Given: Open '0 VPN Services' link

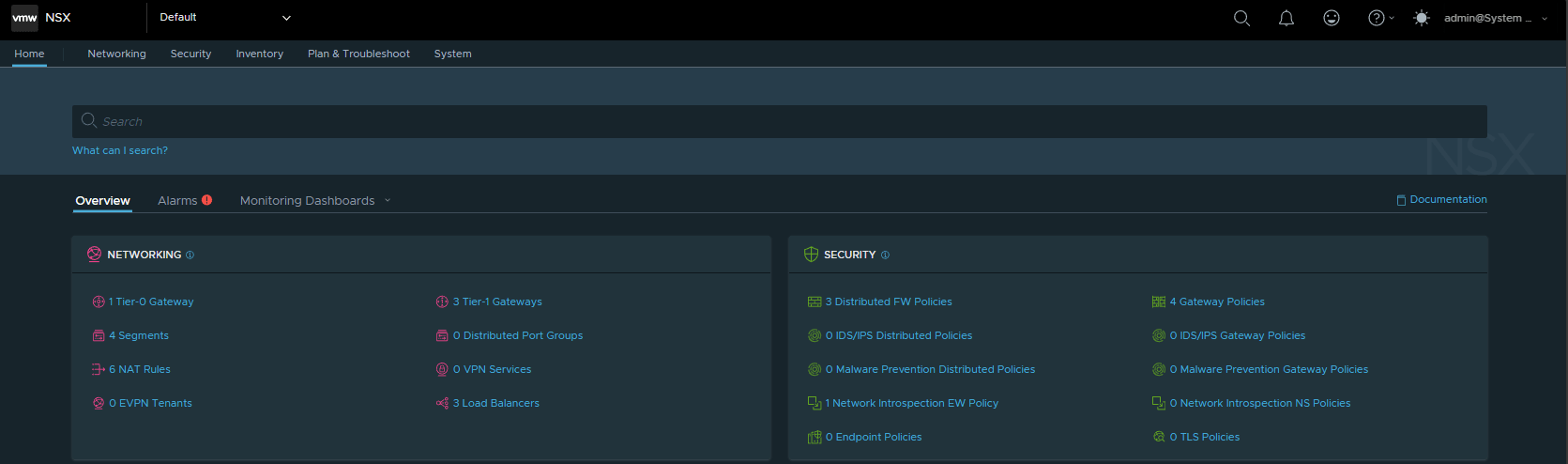Looking at the screenshot, I should pos(492,369).
